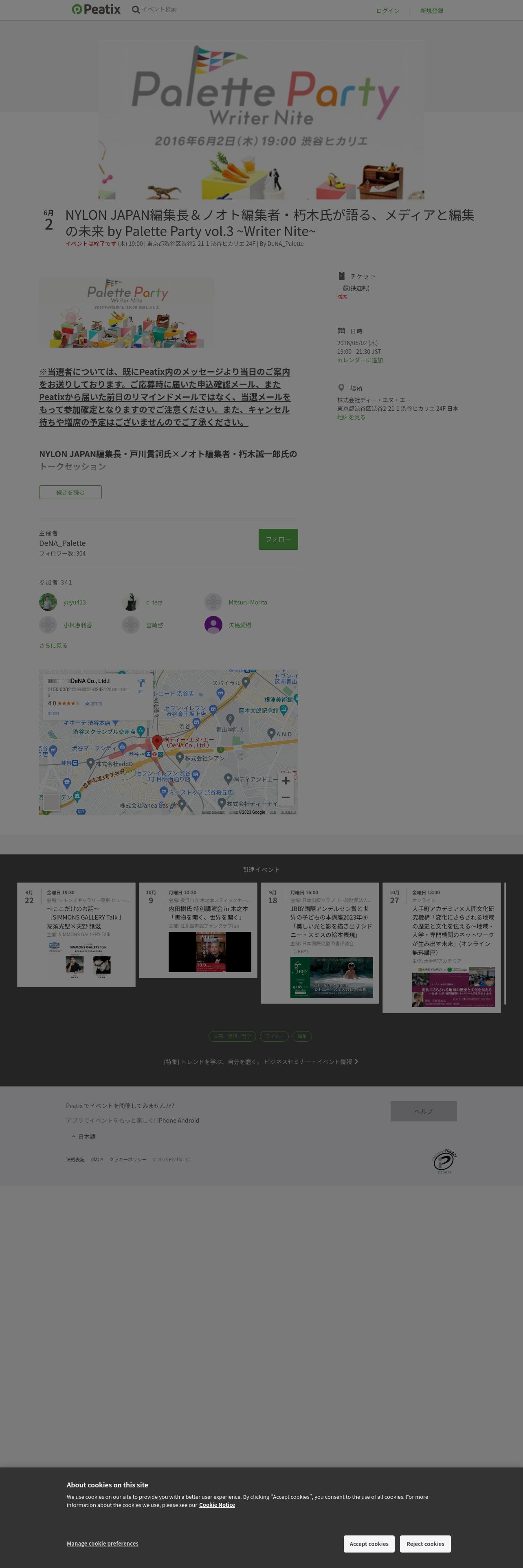
Task: Select the ライター tag
Action: [275, 1036]
